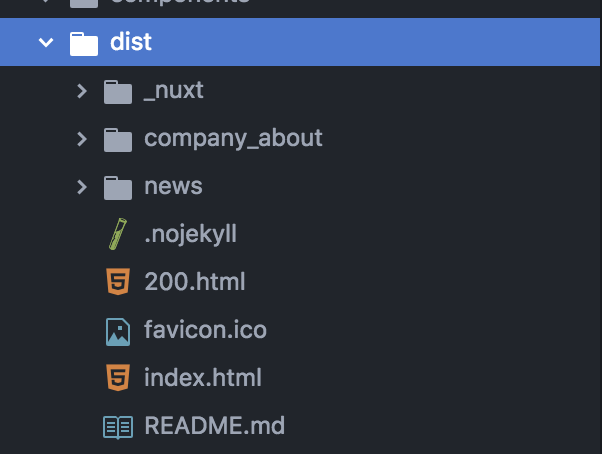This screenshot has height=454, width=602.
Task: Select the dist folder label
Action: coord(131,41)
